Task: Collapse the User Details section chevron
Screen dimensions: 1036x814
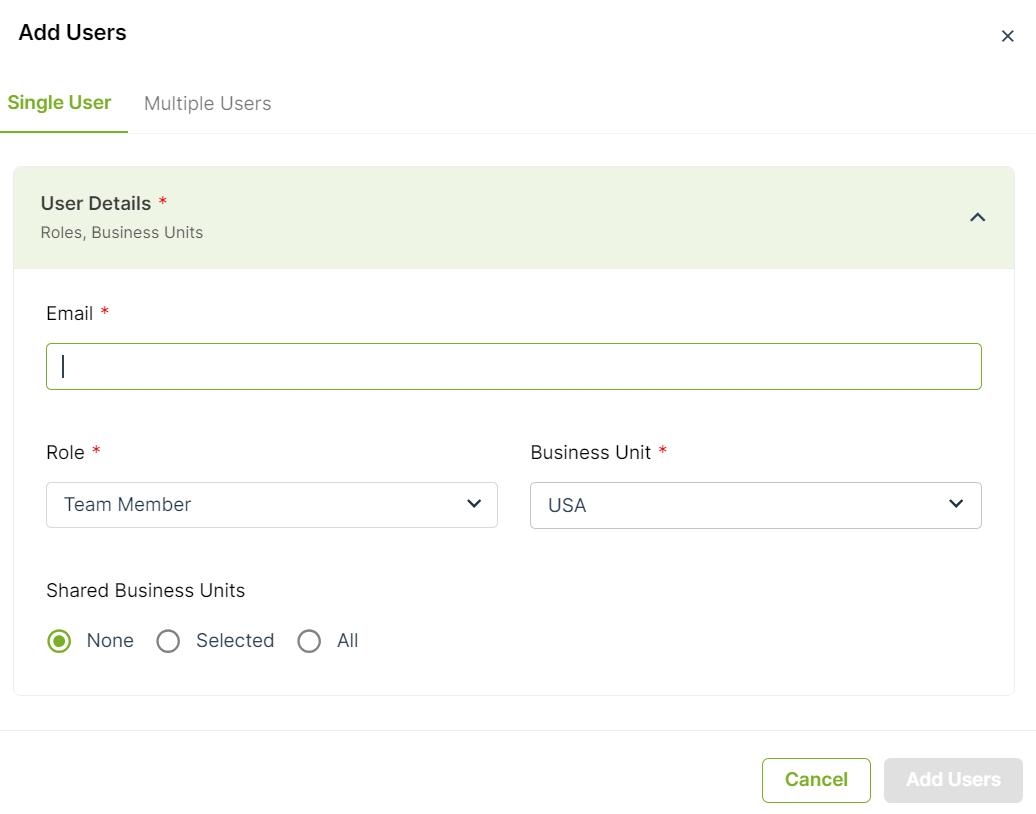Action: (977, 217)
